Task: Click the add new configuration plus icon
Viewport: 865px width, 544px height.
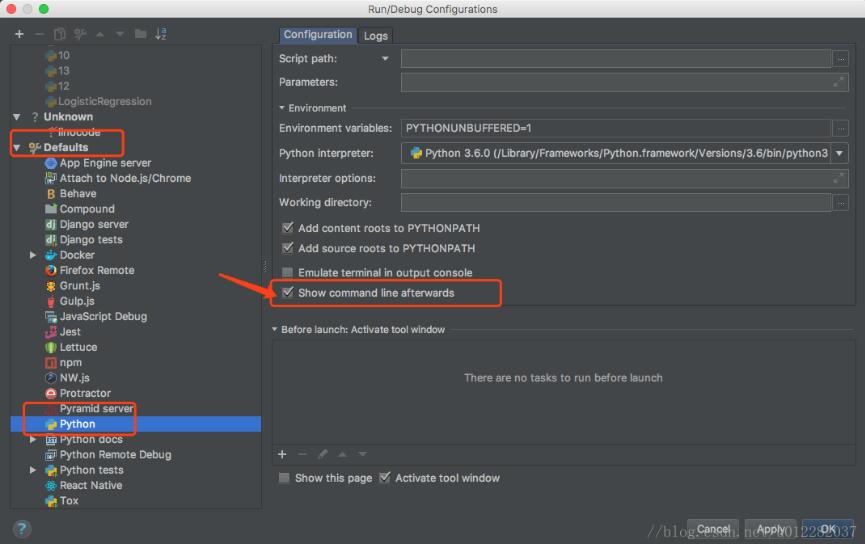Action: pyautogui.click(x=19, y=34)
